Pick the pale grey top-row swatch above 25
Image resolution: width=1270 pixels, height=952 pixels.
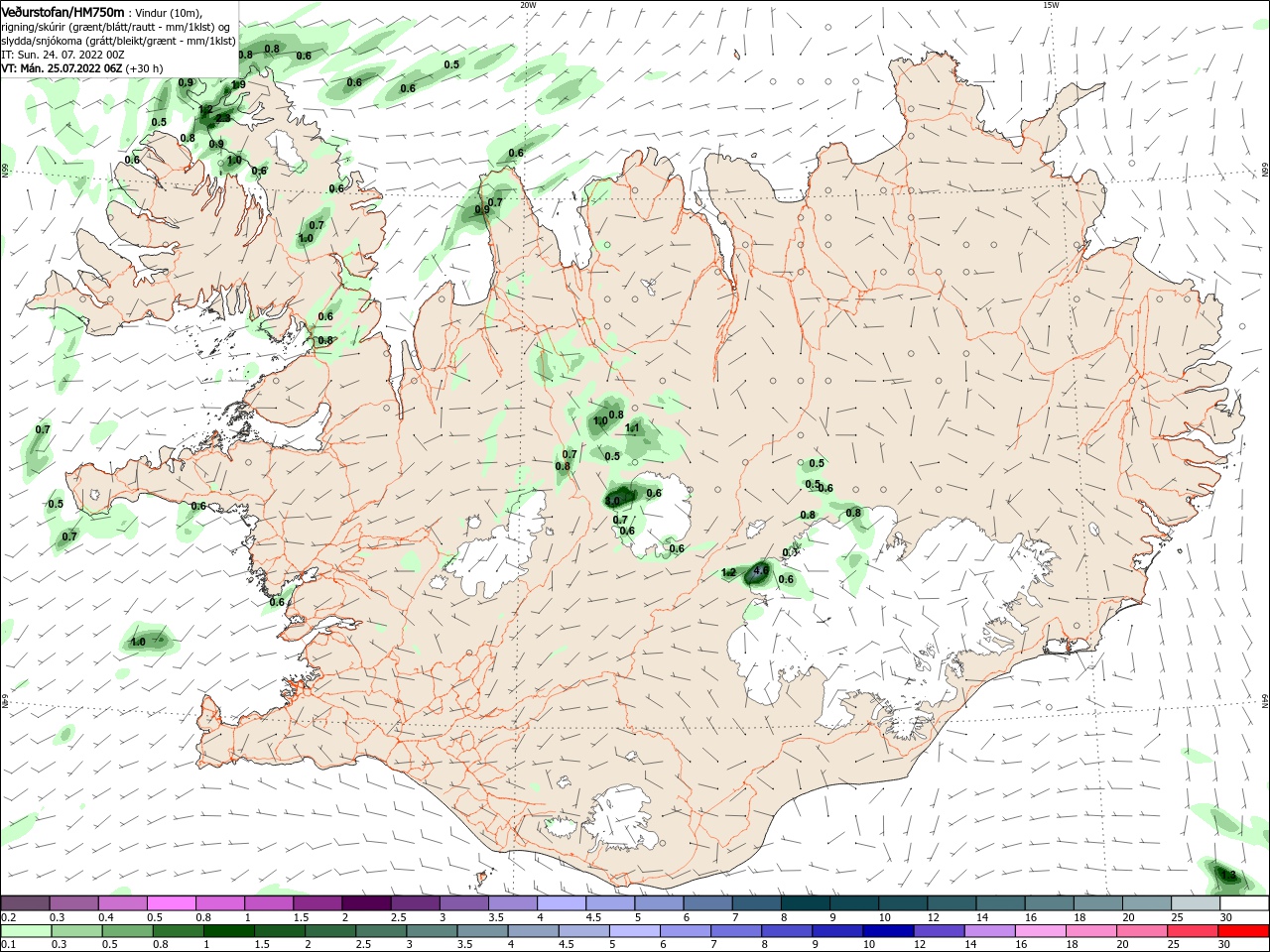tap(1196, 903)
